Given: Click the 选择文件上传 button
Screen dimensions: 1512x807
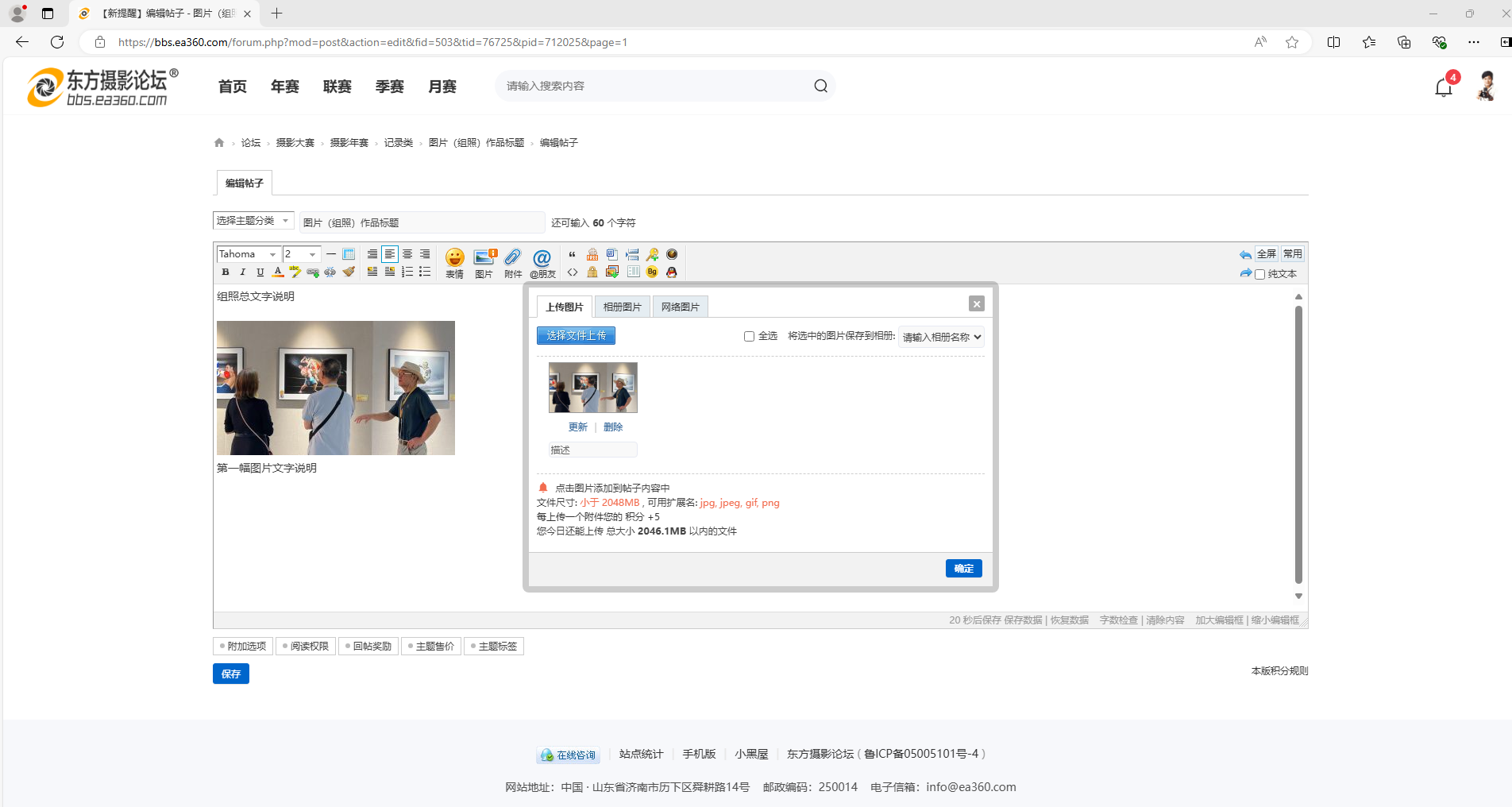Looking at the screenshot, I should (x=576, y=336).
